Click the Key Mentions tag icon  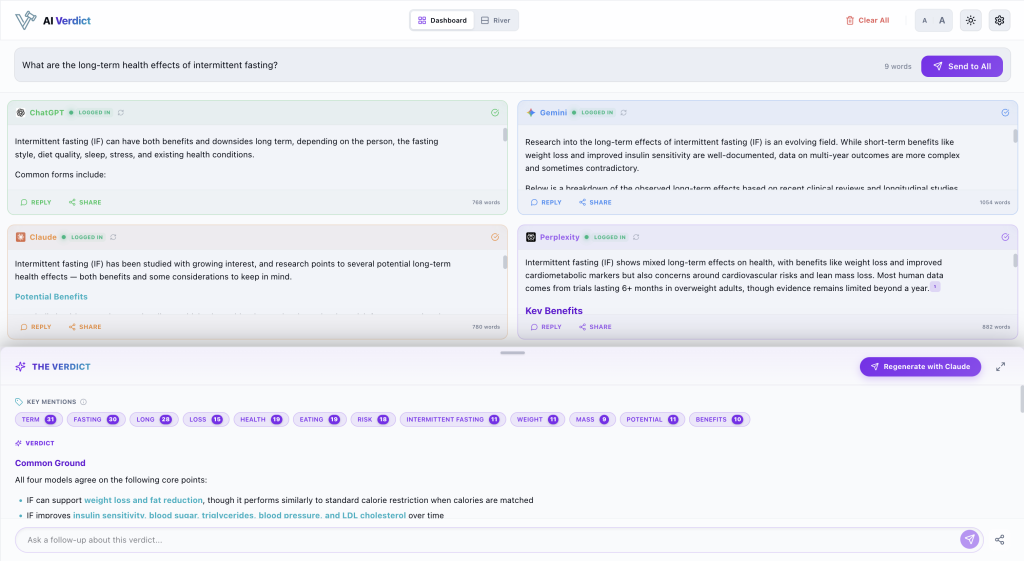pyautogui.click(x=19, y=402)
